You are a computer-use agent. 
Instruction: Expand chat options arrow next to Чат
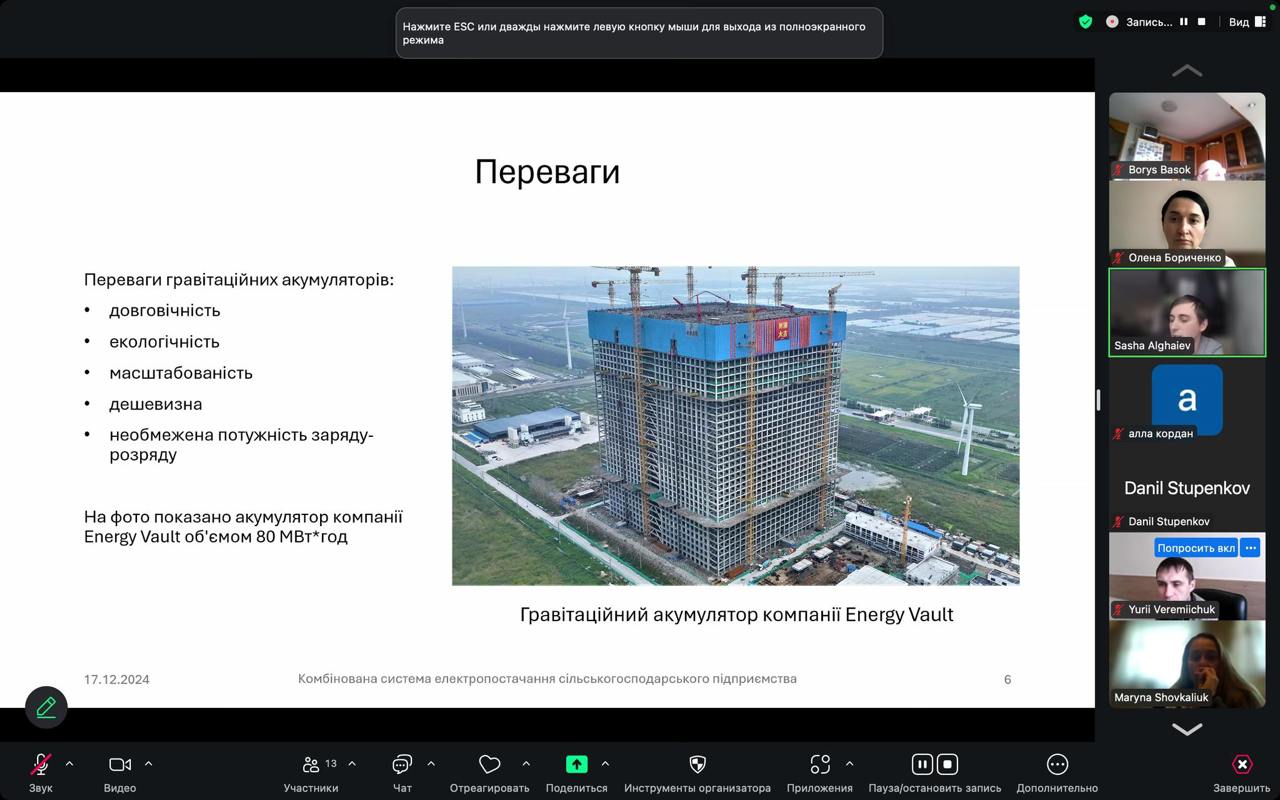click(x=431, y=764)
